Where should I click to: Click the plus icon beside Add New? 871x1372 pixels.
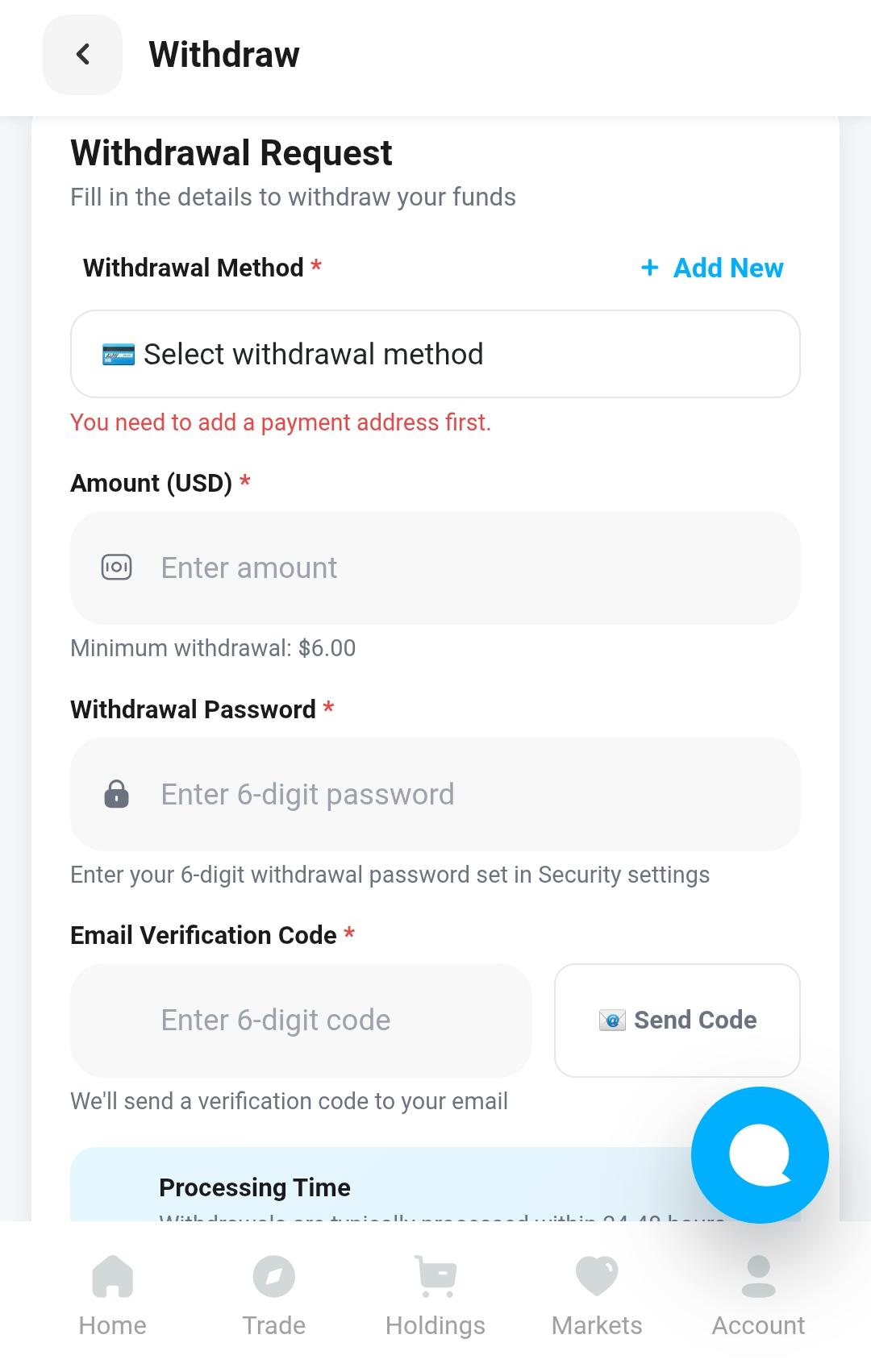tap(650, 268)
